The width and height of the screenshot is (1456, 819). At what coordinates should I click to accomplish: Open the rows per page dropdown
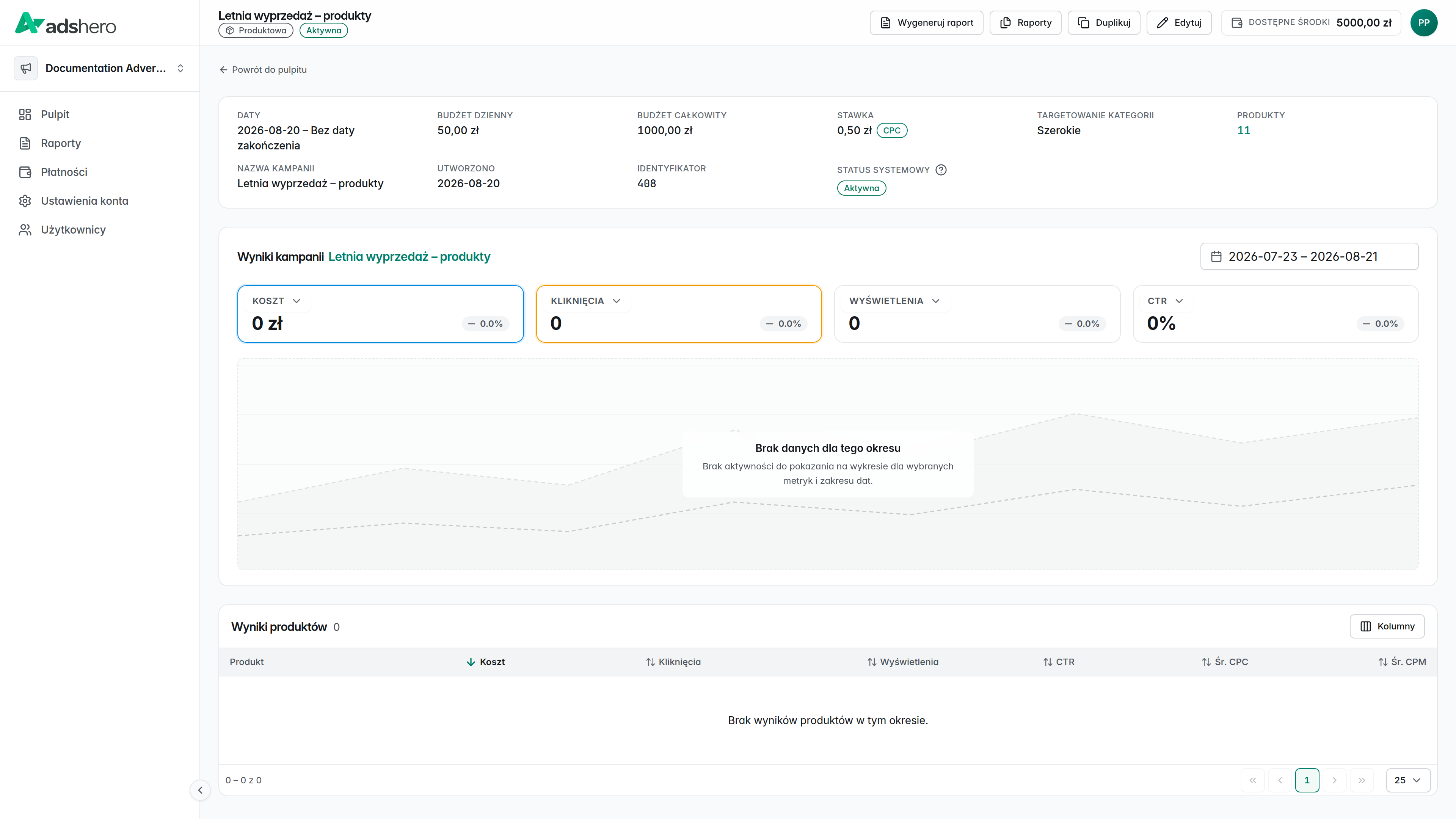(1407, 780)
